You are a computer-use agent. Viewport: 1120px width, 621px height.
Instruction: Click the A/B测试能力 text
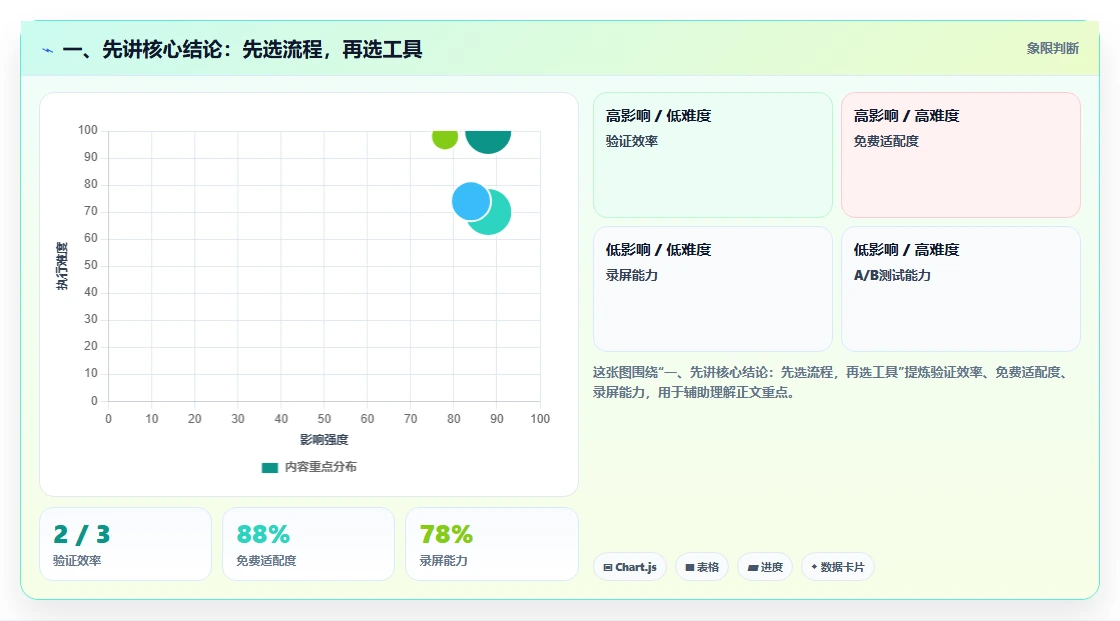[892, 275]
